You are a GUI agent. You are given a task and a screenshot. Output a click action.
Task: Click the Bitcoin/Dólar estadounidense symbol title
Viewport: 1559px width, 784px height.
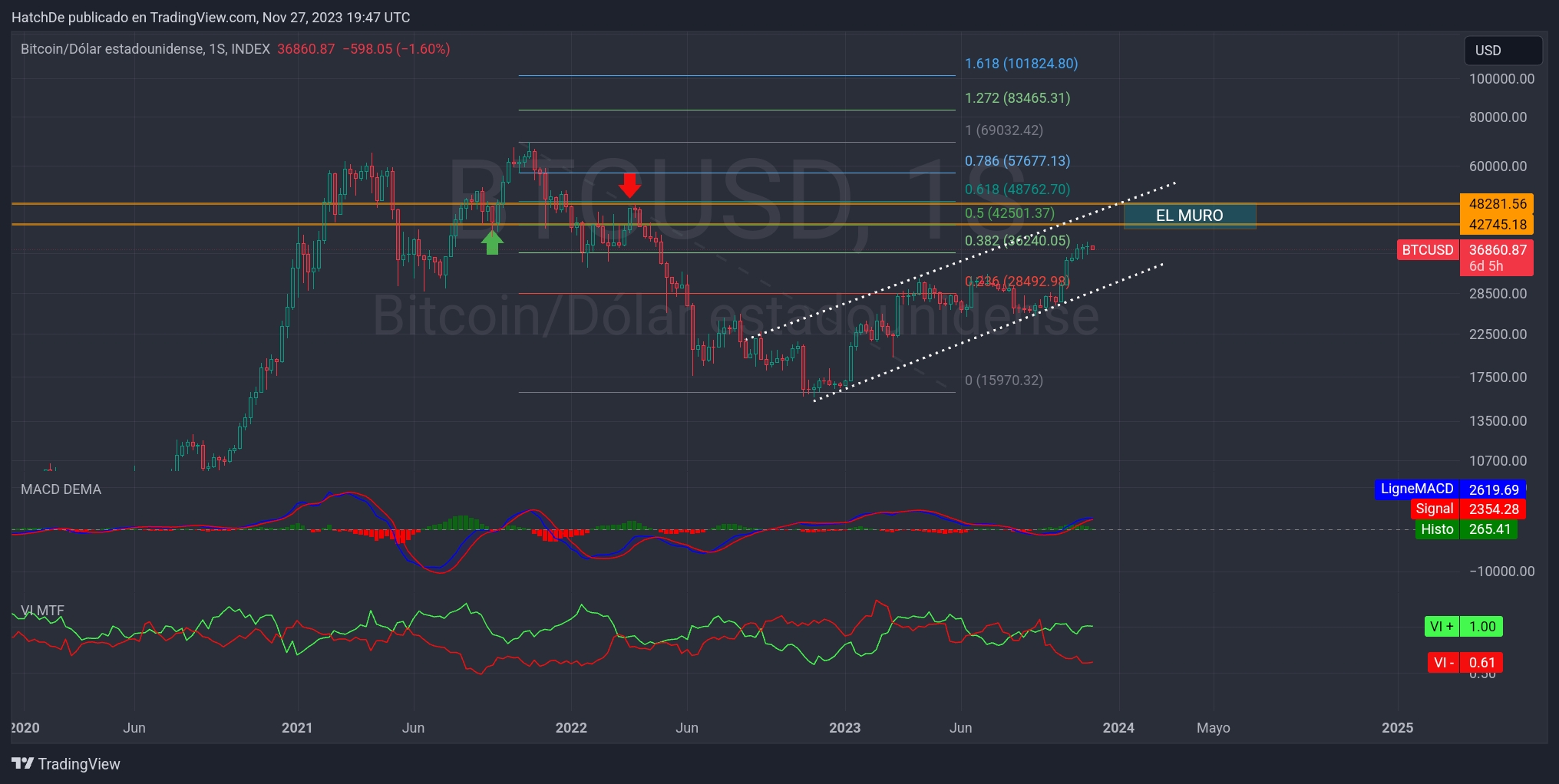[145, 49]
